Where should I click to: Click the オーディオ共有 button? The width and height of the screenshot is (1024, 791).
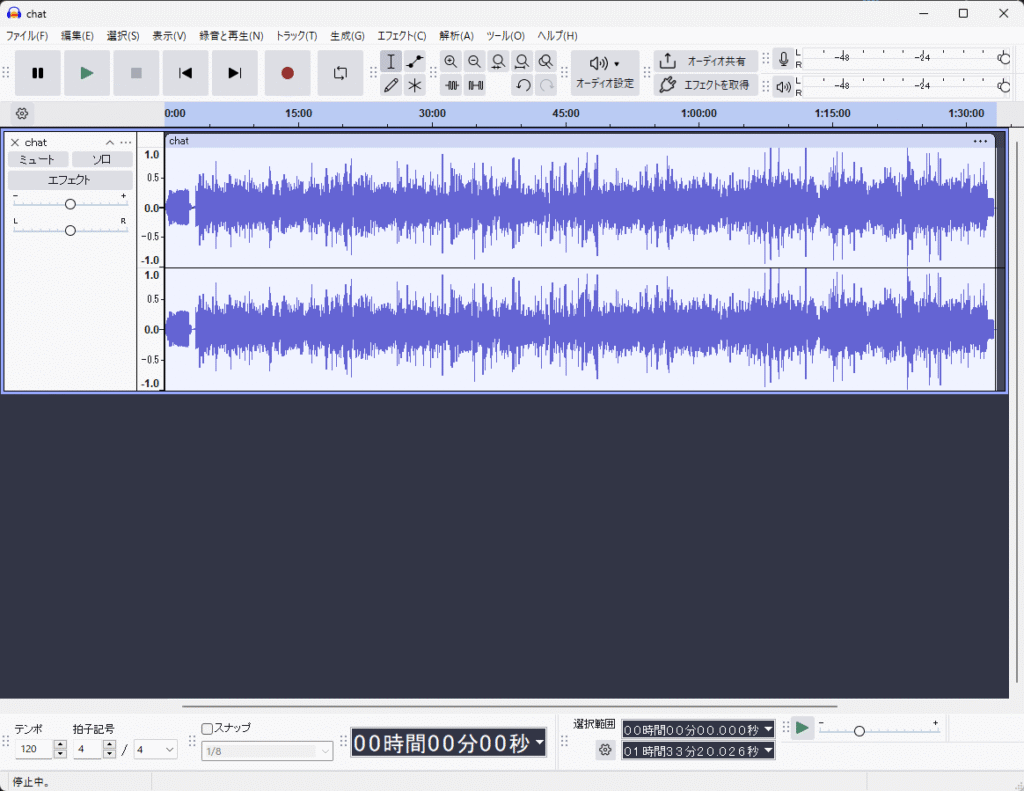(706, 61)
